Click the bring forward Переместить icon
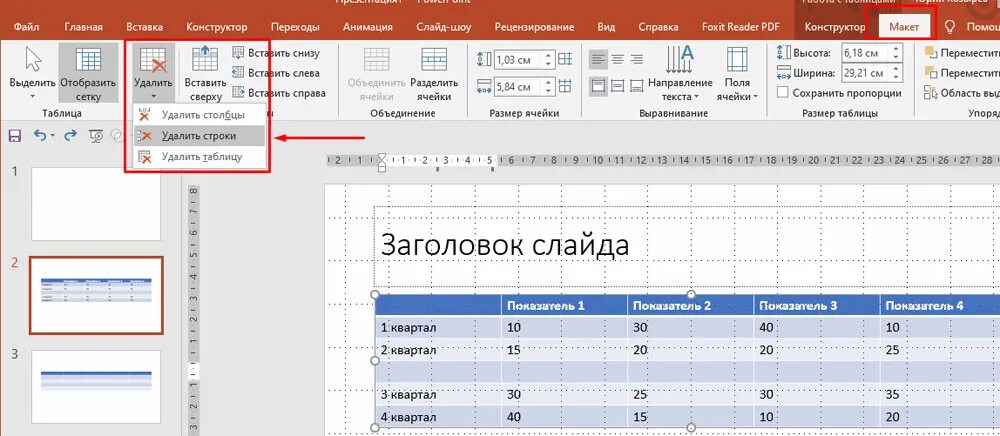The width and height of the screenshot is (1000, 436). coord(930,53)
